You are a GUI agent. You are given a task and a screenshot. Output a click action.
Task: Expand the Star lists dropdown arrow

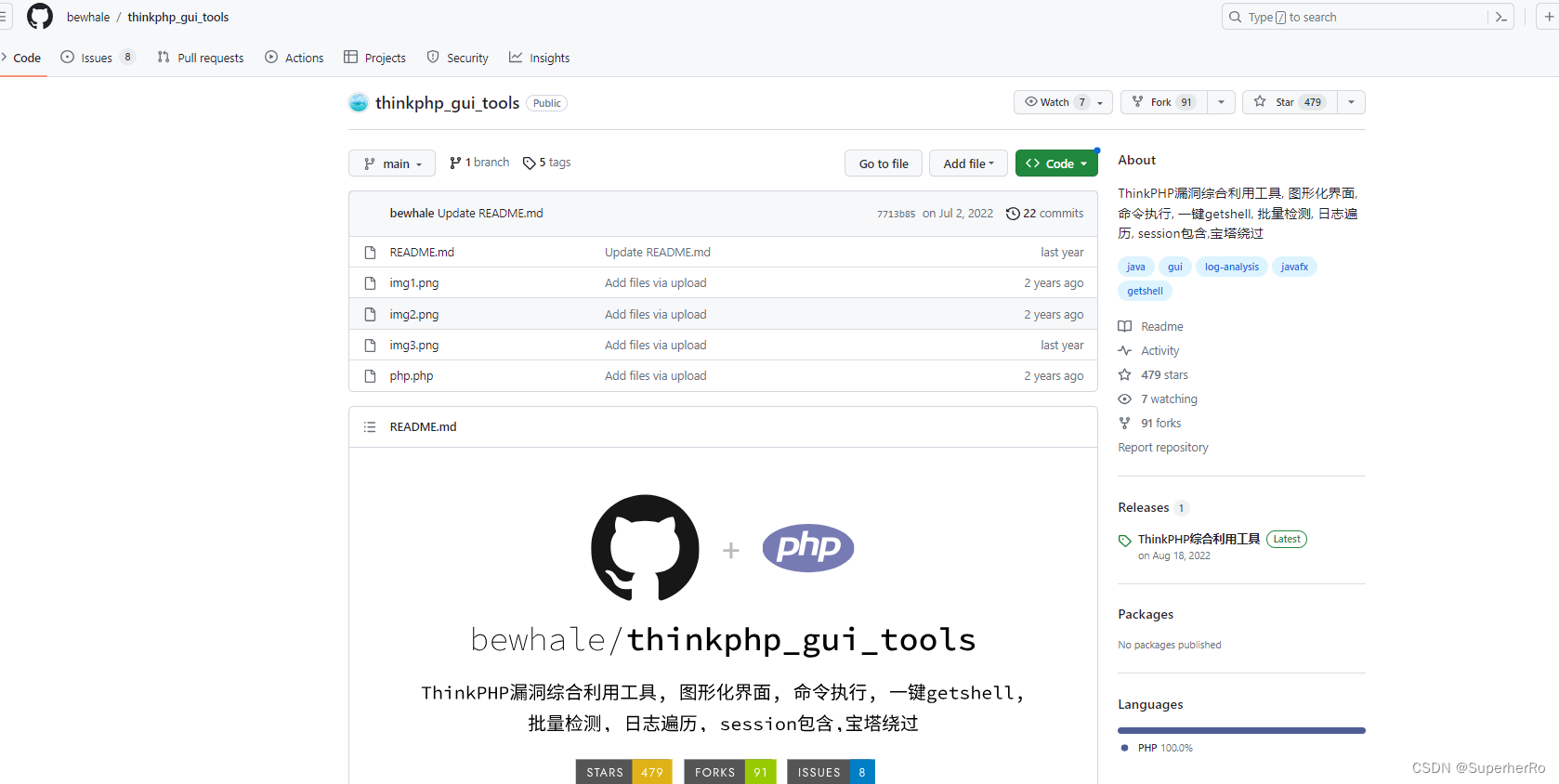tap(1351, 102)
